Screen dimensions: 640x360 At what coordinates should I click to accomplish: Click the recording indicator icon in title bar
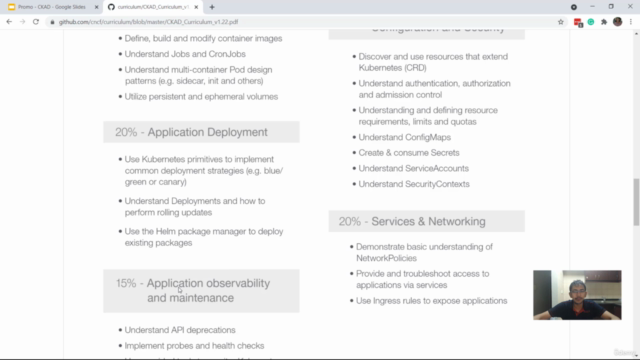574,7
